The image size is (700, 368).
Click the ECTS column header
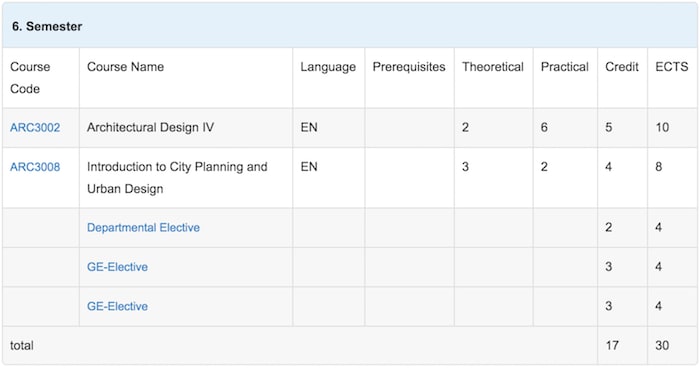(x=671, y=67)
